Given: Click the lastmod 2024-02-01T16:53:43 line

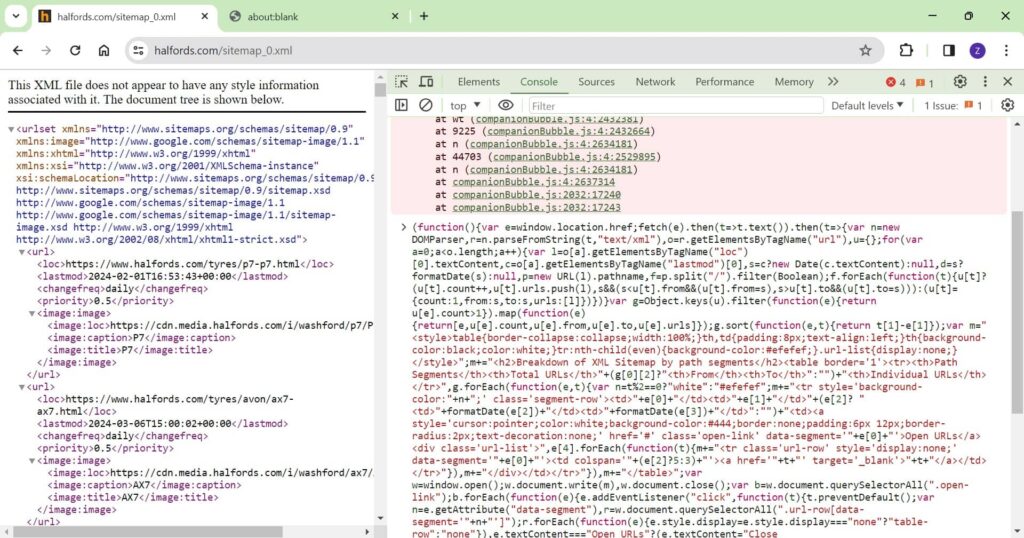Looking at the screenshot, I should pyautogui.click(x=162, y=277).
